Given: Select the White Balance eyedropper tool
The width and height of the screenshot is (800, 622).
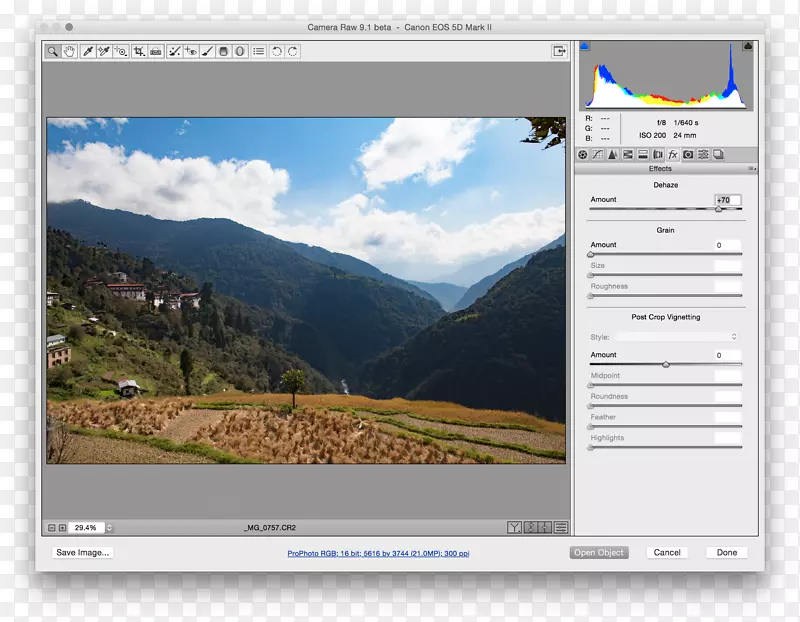Looking at the screenshot, I should pyautogui.click(x=87, y=51).
